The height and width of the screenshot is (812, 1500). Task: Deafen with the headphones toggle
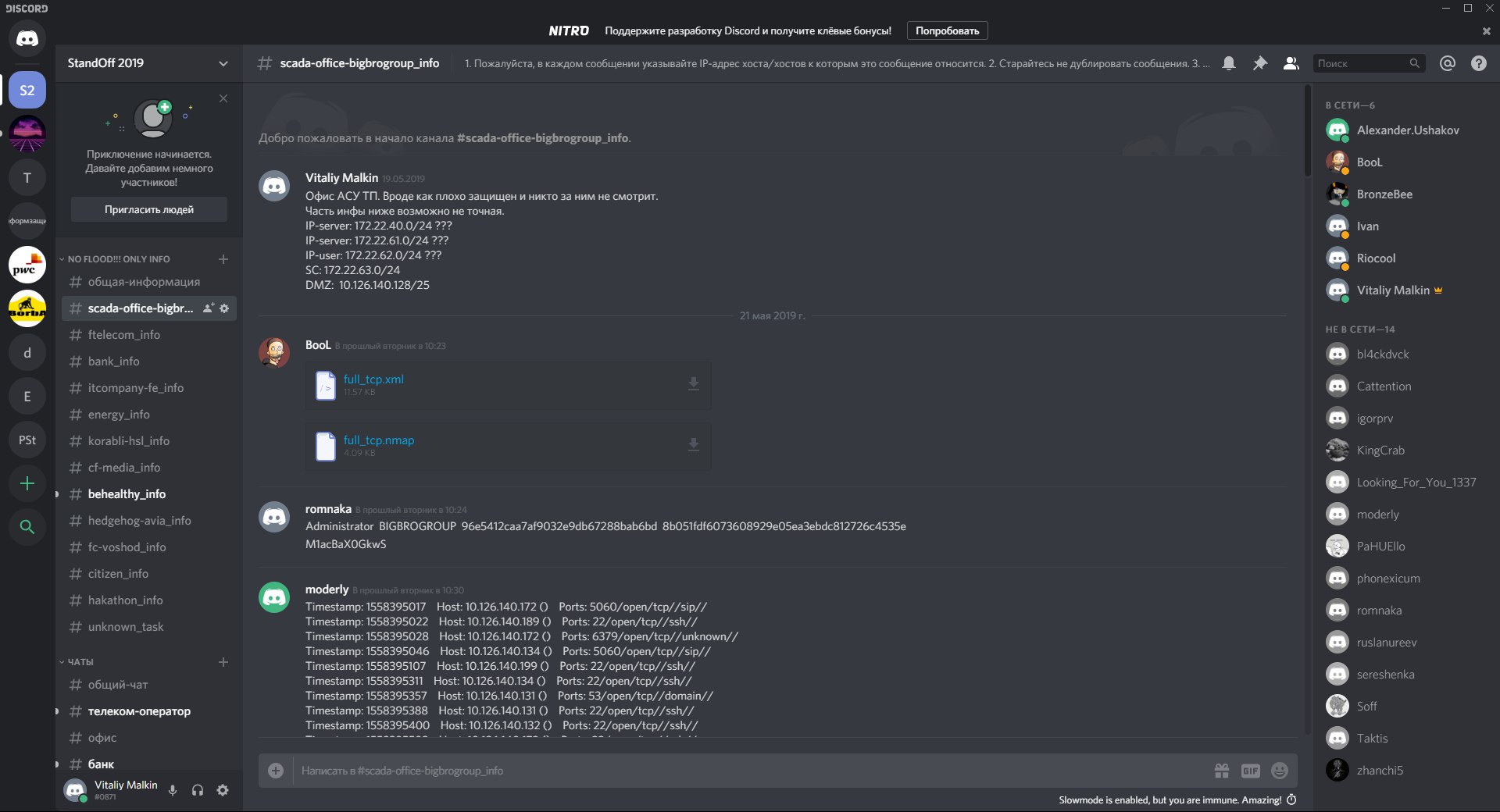point(198,790)
